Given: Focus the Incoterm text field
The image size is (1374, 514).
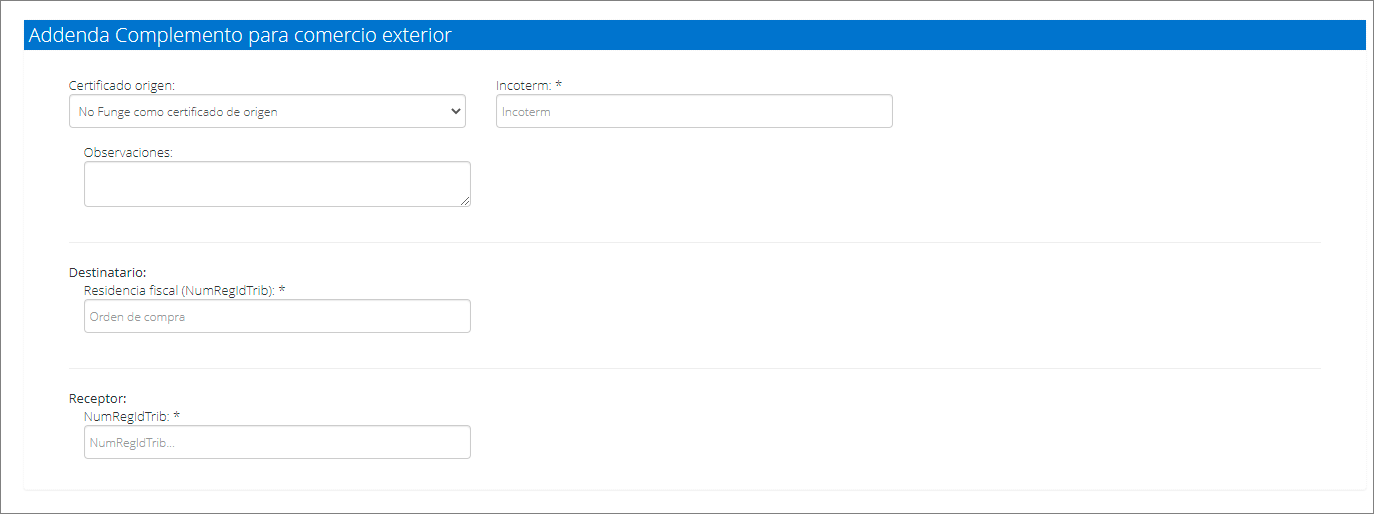Looking at the screenshot, I should (693, 112).
